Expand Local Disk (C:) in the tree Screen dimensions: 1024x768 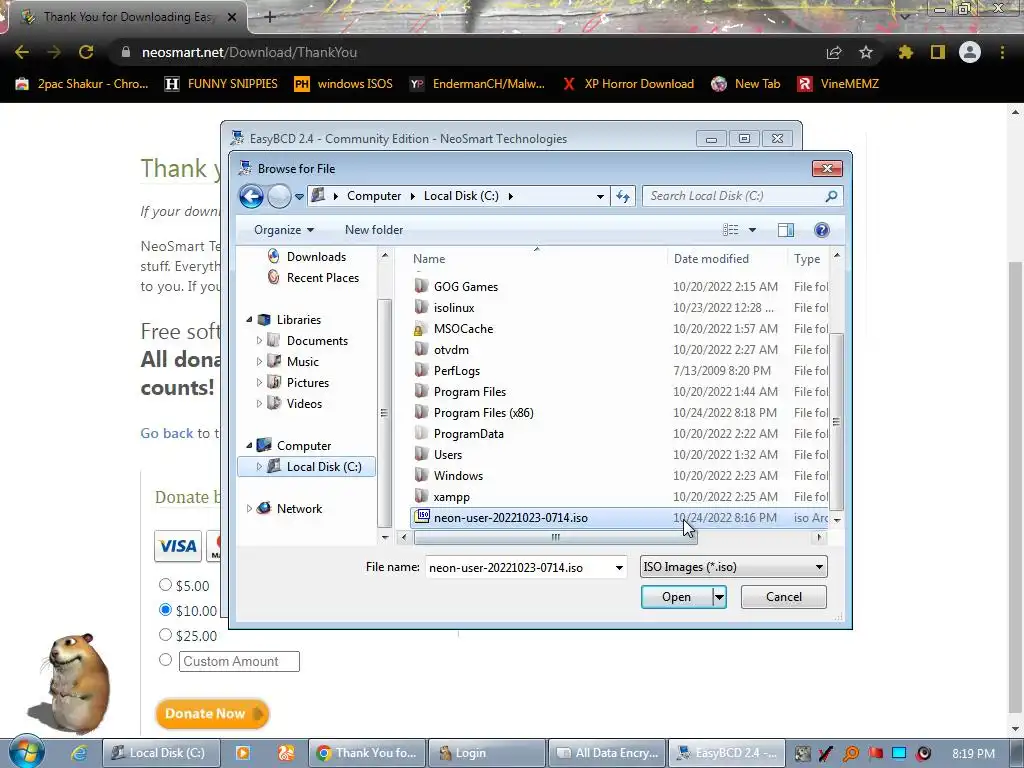259,466
